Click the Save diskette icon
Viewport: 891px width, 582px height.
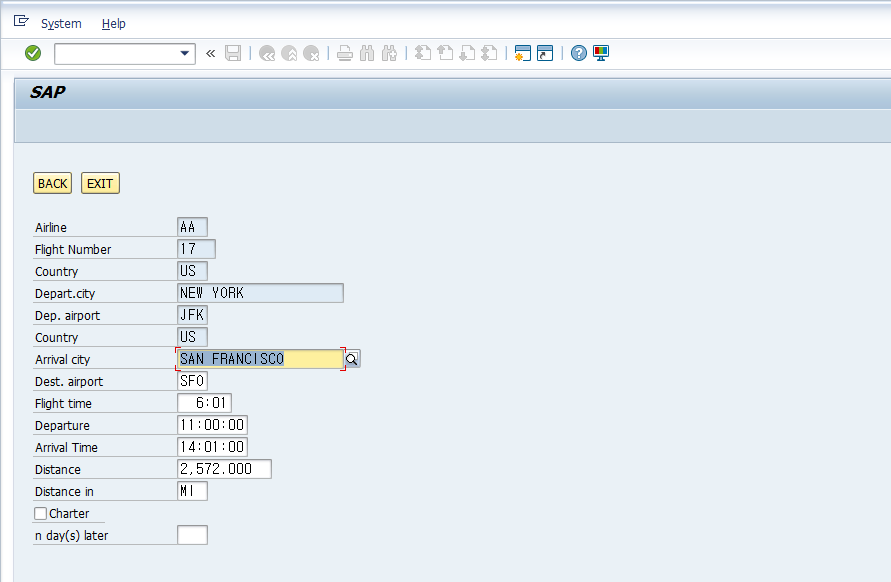click(233, 53)
